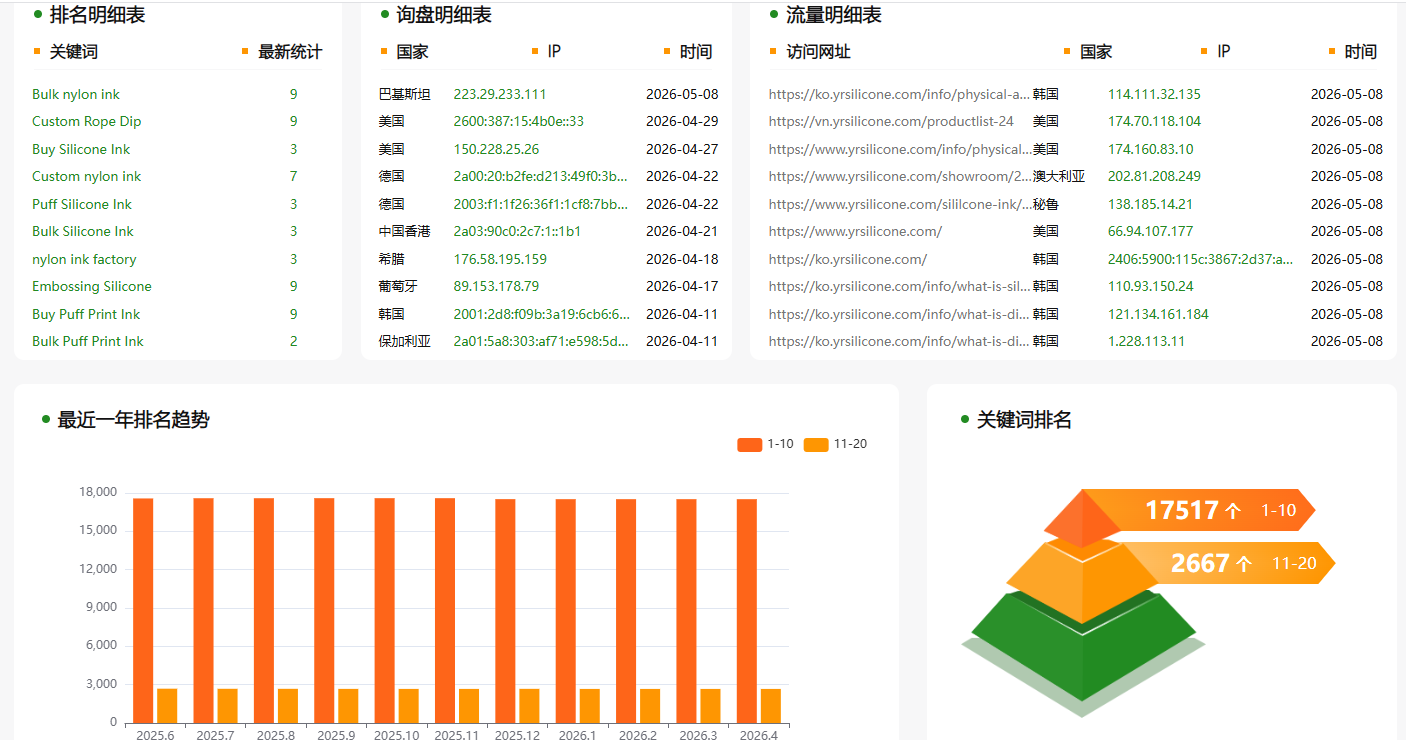1406x740 pixels.
Task: Click keyword Bulk Silicone Ink
Action: (83, 231)
